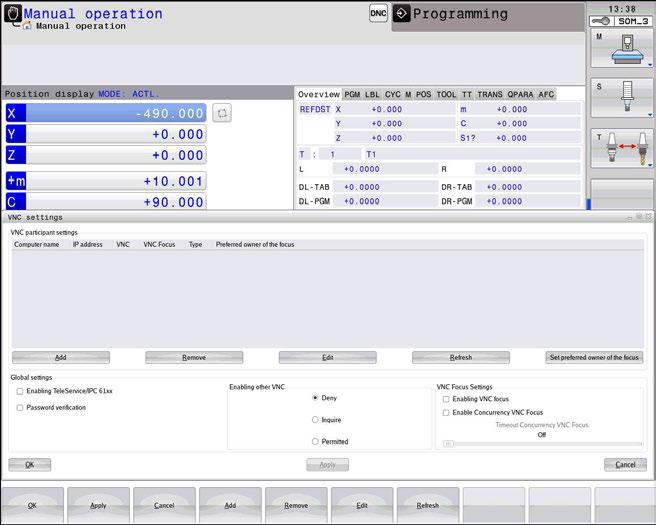Select the Inquire radio option
The image size is (656, 525).
pos(315,420)
